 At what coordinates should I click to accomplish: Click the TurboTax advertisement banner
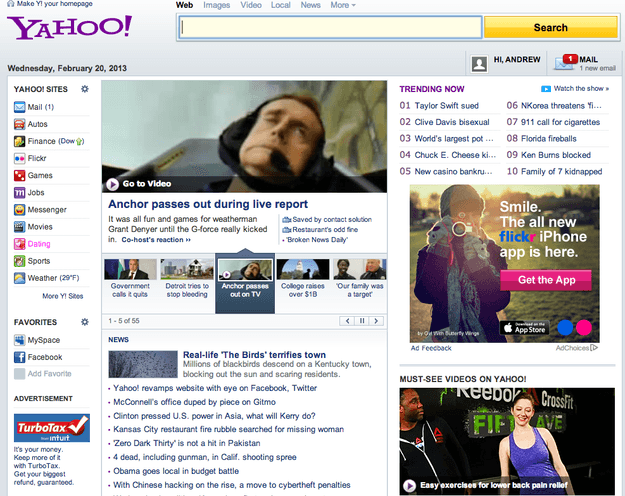click(x=52, y=428)
